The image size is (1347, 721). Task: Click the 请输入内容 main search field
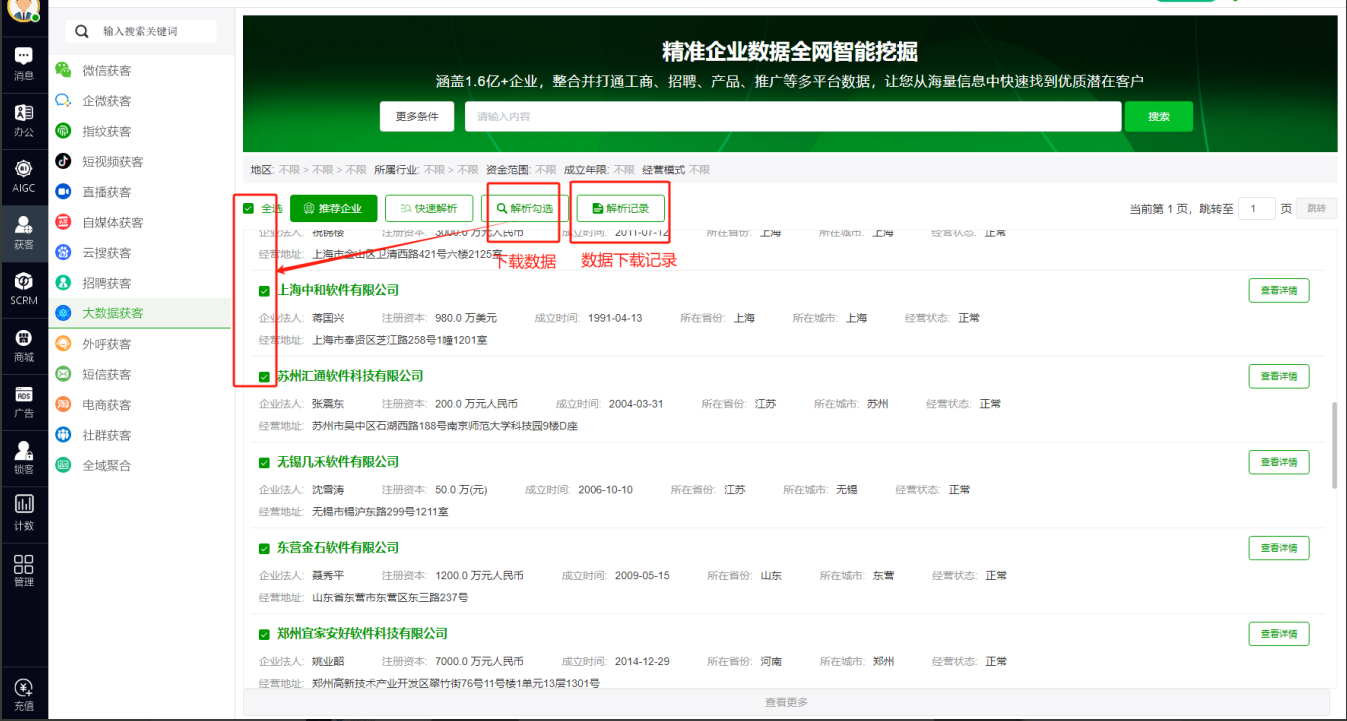(x=792, y=117)
